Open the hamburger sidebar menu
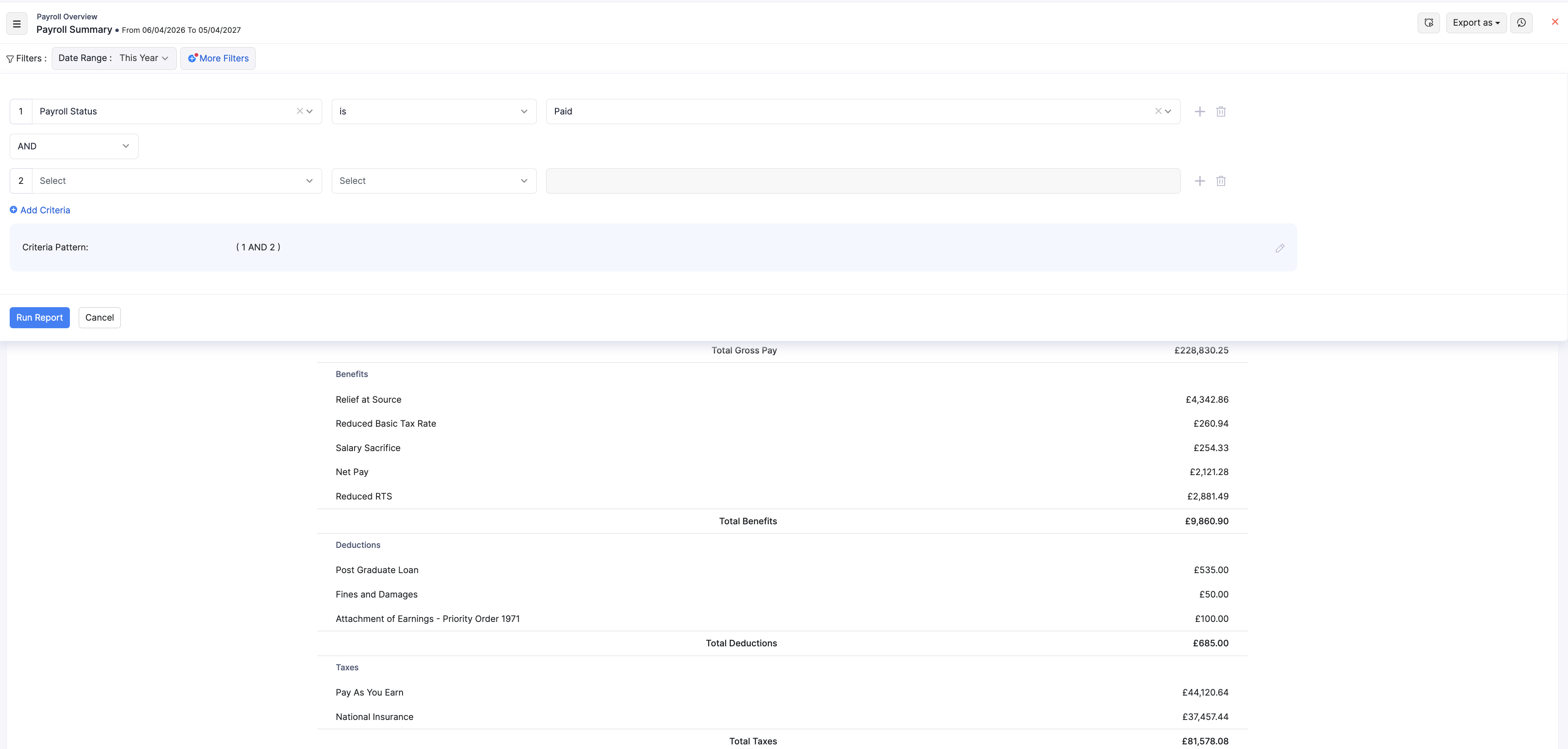Image resolution: width=1568 pixels, height=749 pixels. pos(16,24)
